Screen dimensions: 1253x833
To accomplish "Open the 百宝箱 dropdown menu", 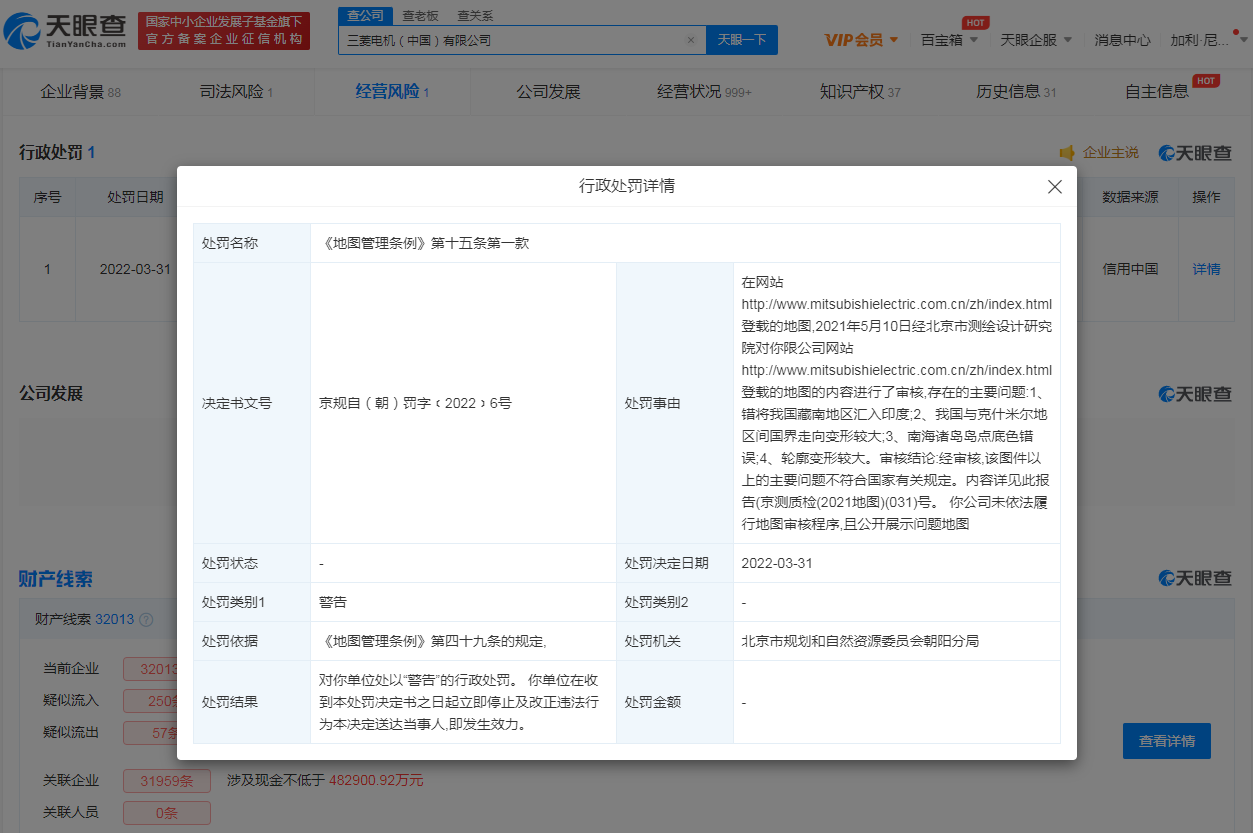I will click(949, 40).
